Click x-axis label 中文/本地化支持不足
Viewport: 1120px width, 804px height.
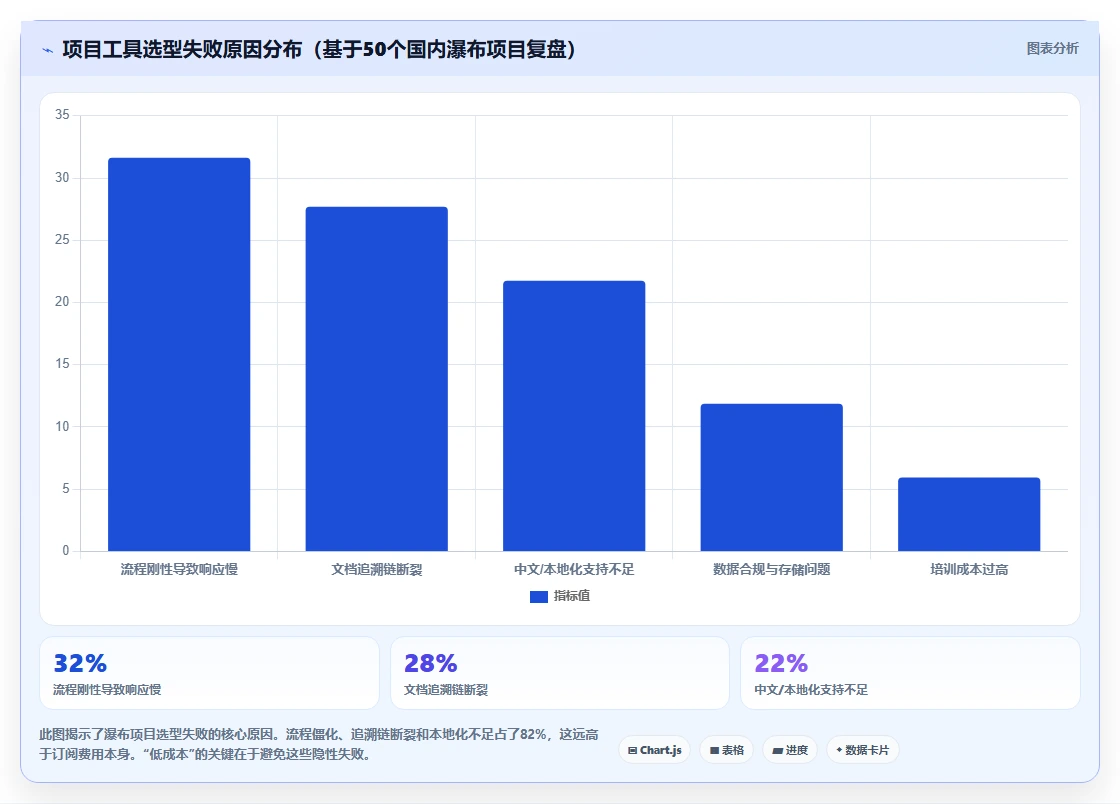574,569
